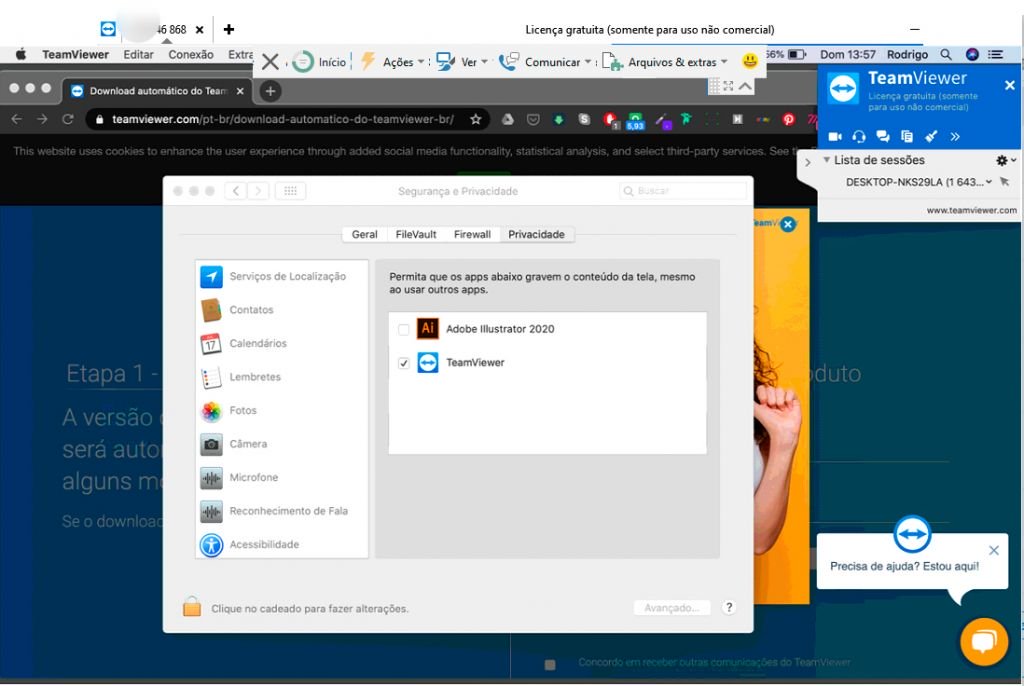Open chat bubbles icon in TeamViewer panel
Image resolution: width=1024 pixels, height=686 pixels.
[x=883, y=137]
